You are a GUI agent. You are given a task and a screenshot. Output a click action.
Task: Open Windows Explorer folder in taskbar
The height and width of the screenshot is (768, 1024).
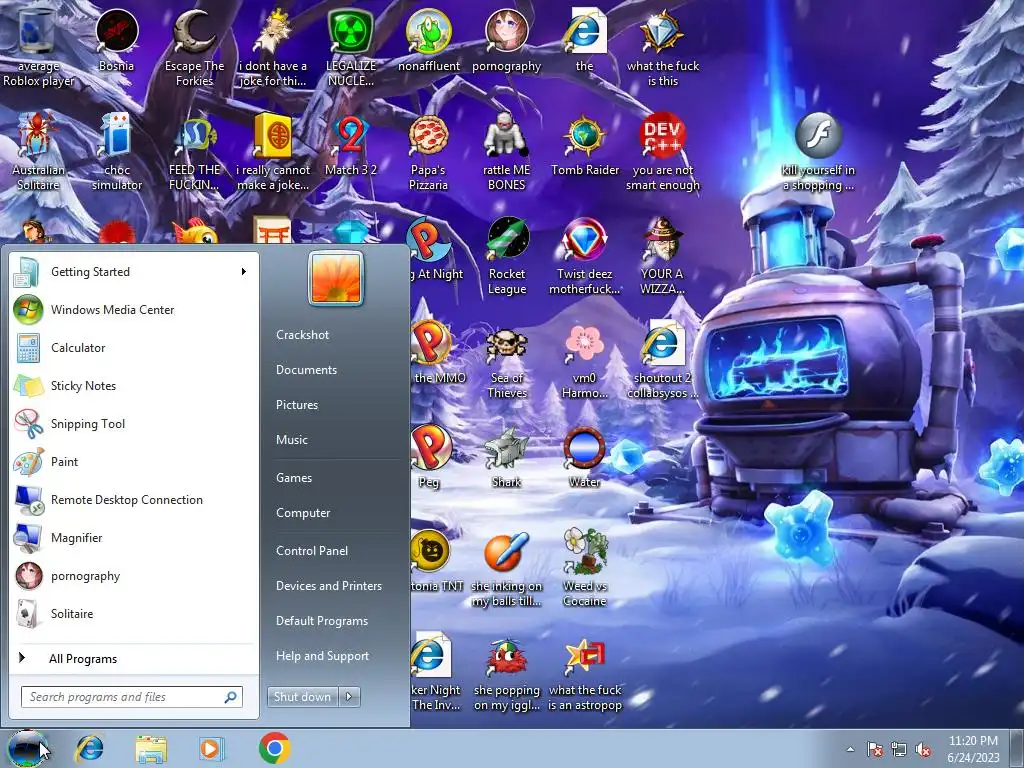(x=151, y=748)
